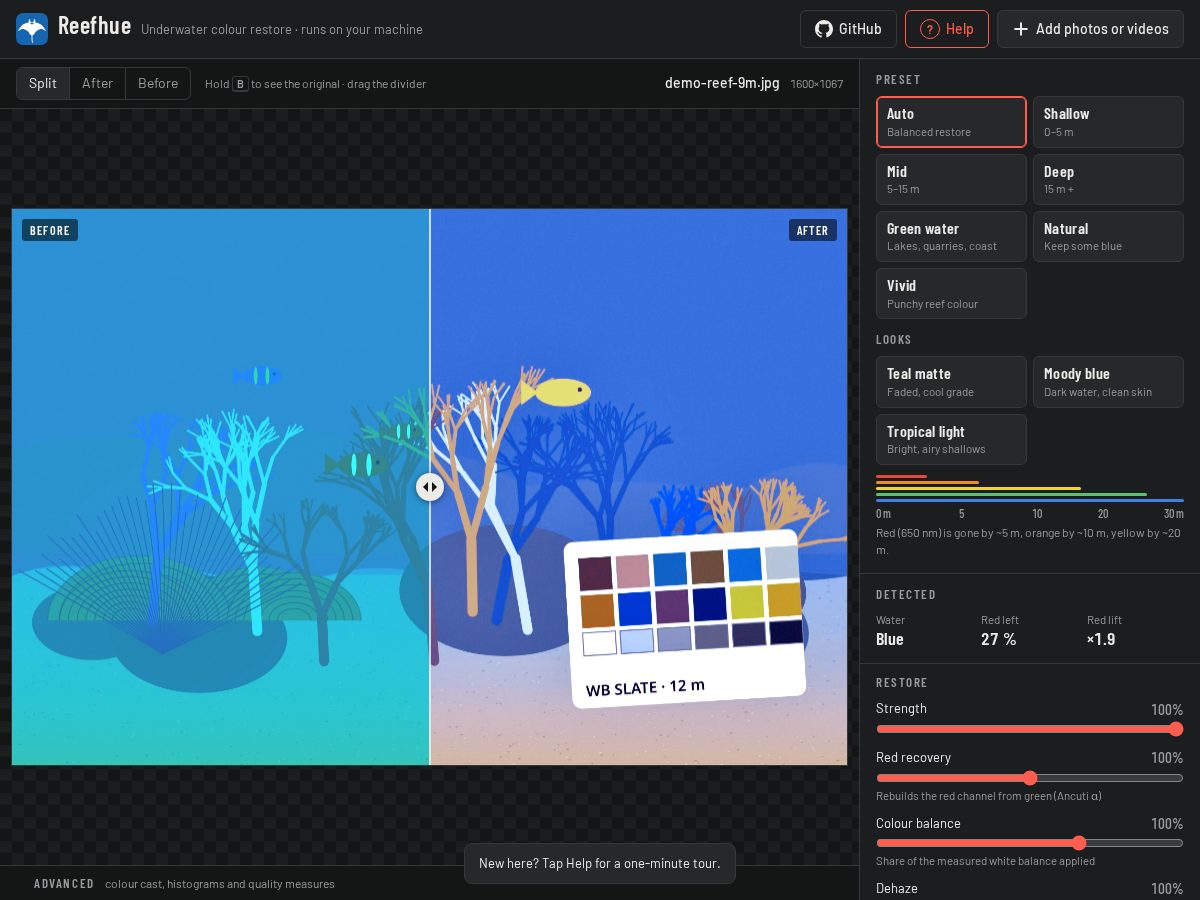Screen dimensions: 1200x900
Task: Click the B key hint
Action: tap(240, 84)
